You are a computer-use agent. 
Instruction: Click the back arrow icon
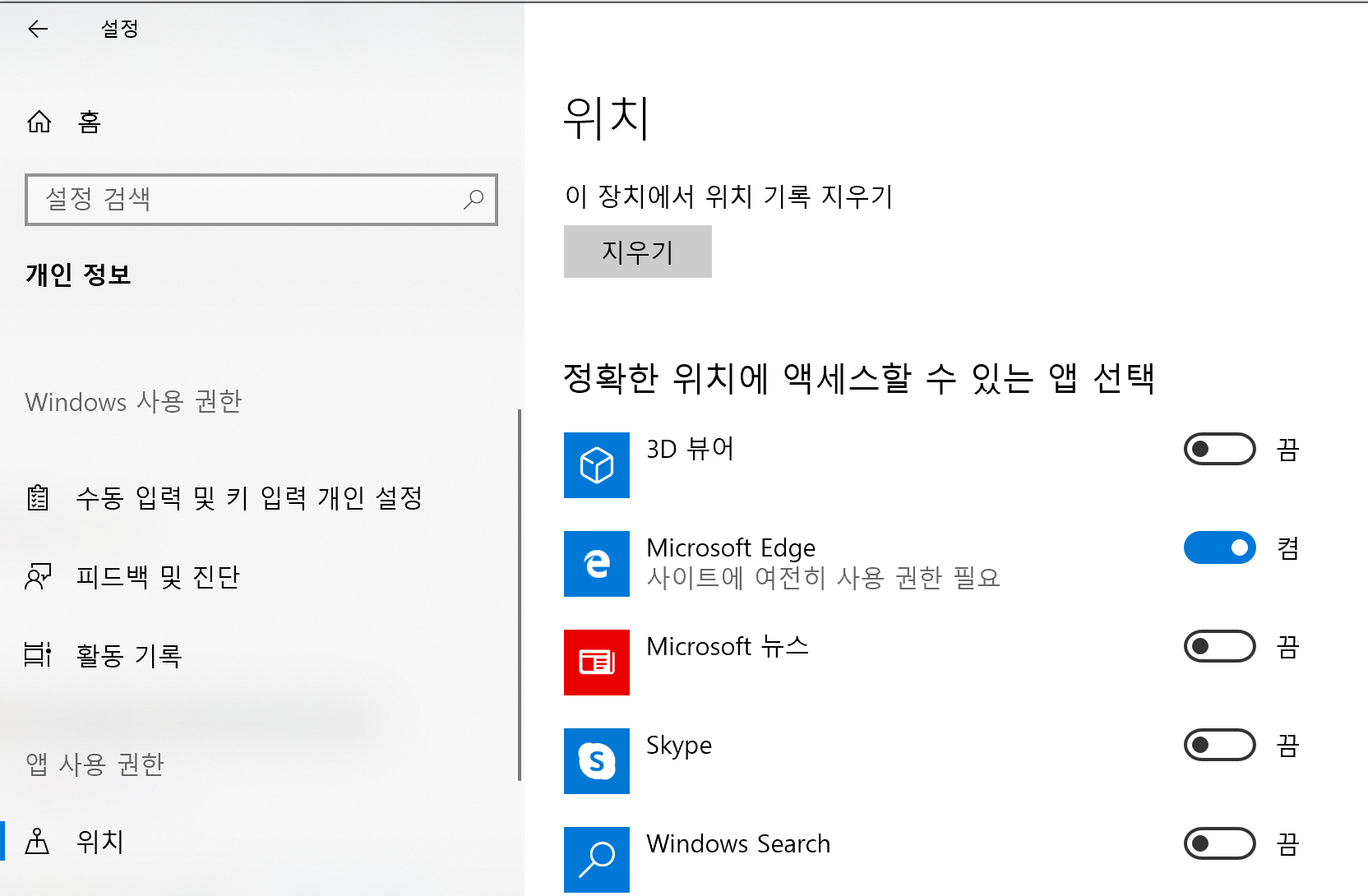coord(38,30)
